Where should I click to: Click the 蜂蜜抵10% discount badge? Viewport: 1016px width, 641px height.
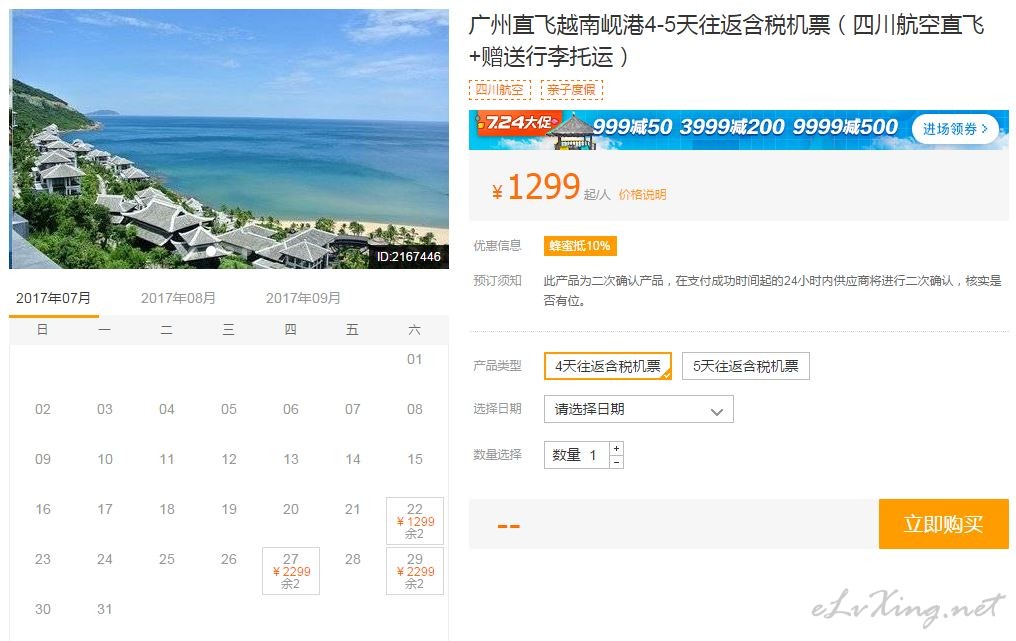tap(580, 246)
